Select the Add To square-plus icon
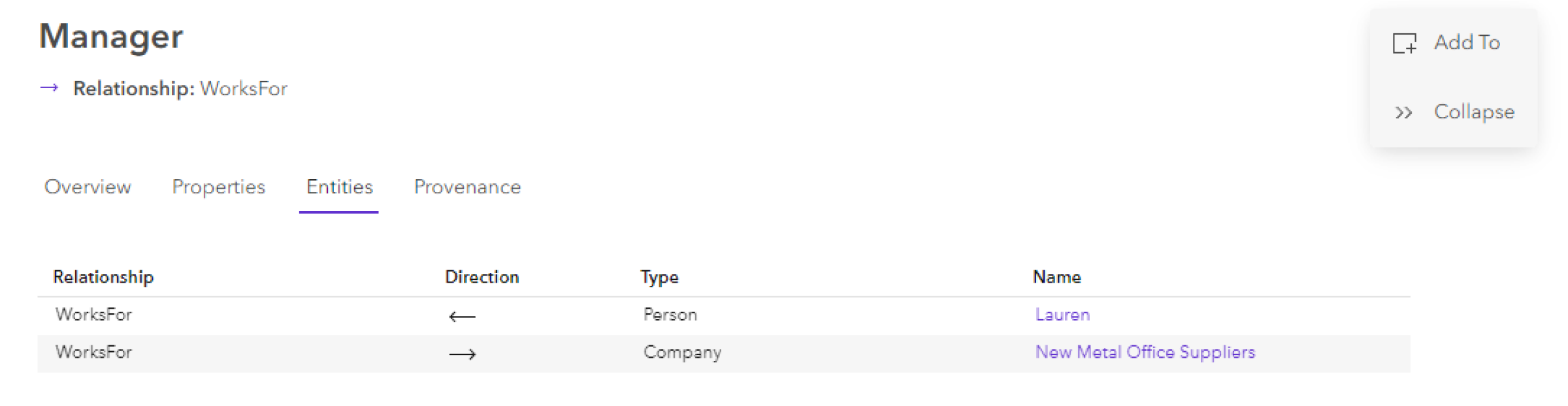Screen dimensions: 1568x406 pos(1406,42)
